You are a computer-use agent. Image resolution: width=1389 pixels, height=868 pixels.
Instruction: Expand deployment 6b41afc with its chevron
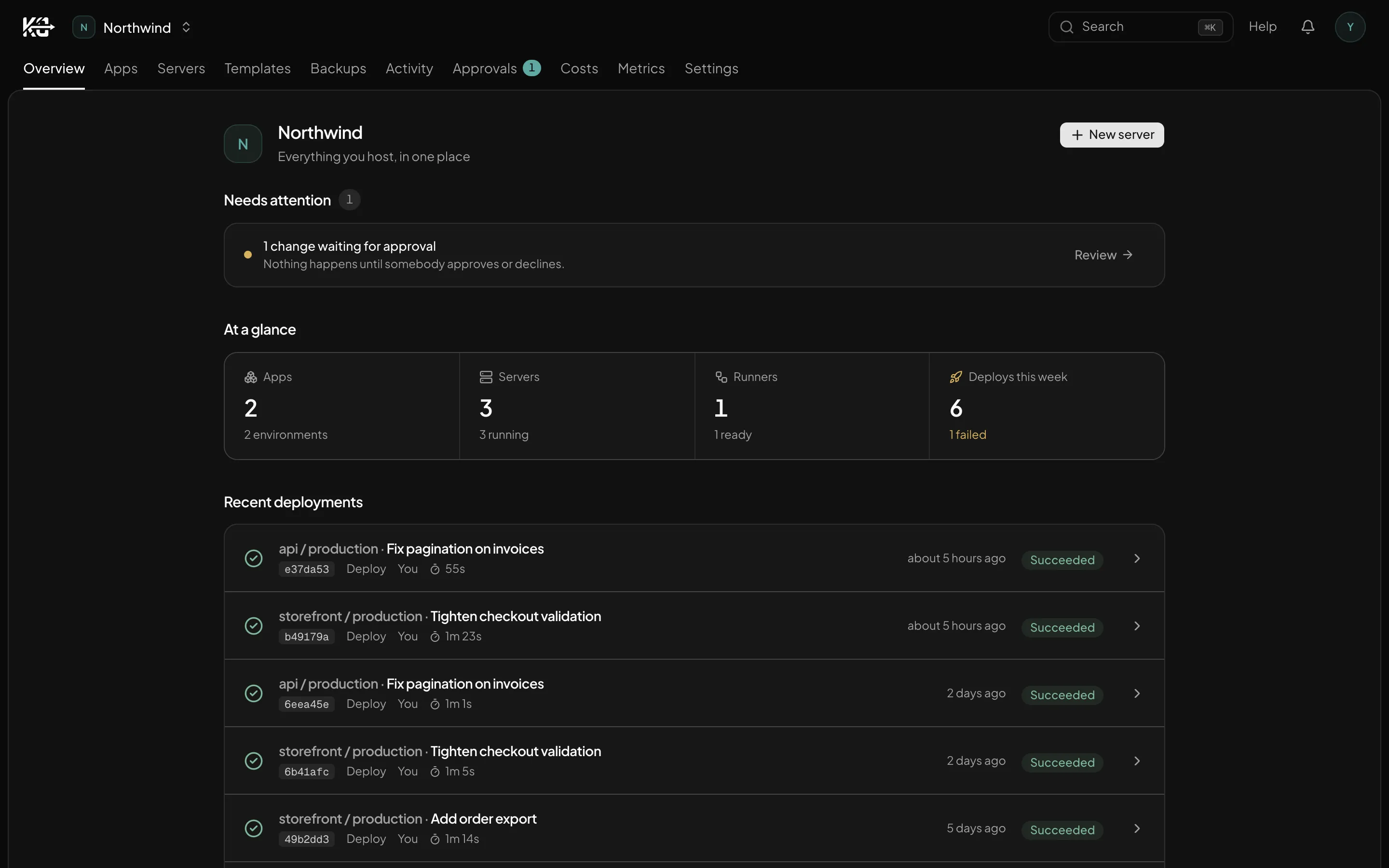point(1137,761)
